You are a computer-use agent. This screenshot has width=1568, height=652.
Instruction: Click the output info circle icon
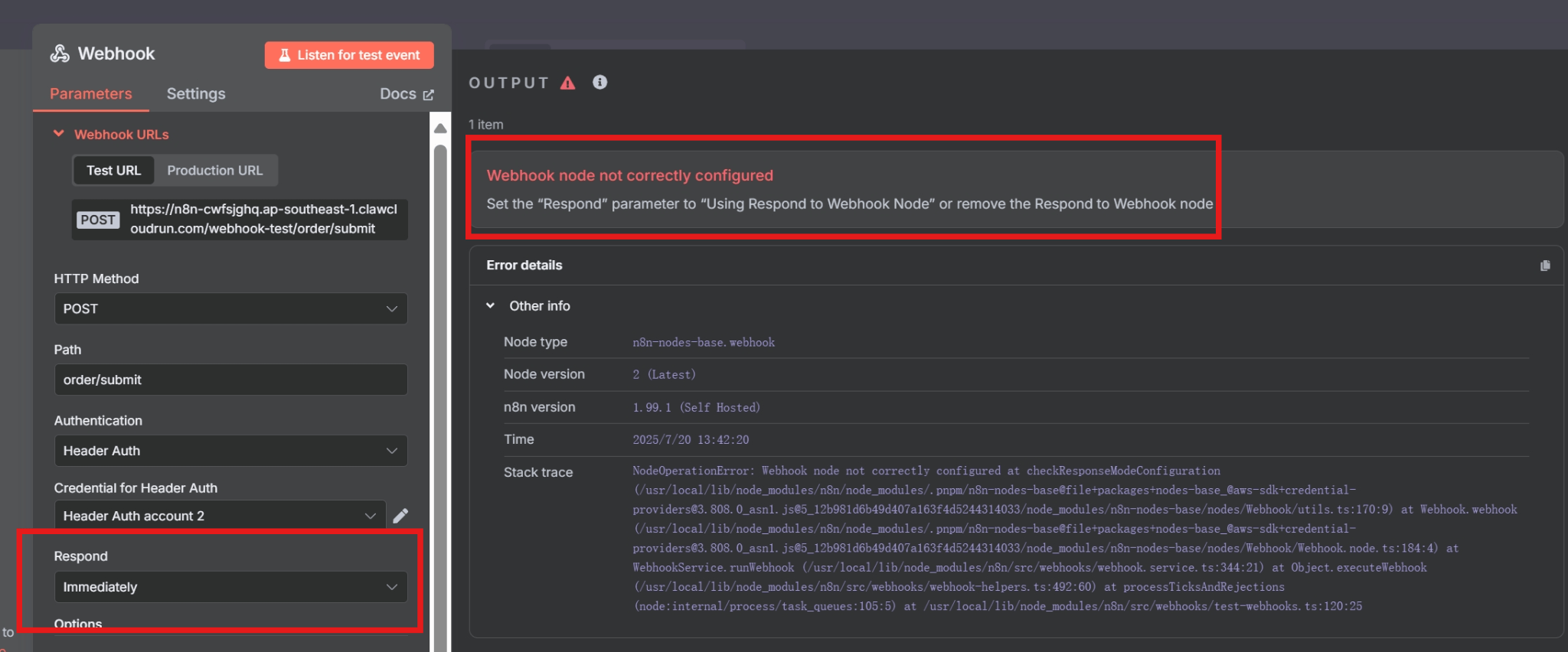tap(600, 82)
